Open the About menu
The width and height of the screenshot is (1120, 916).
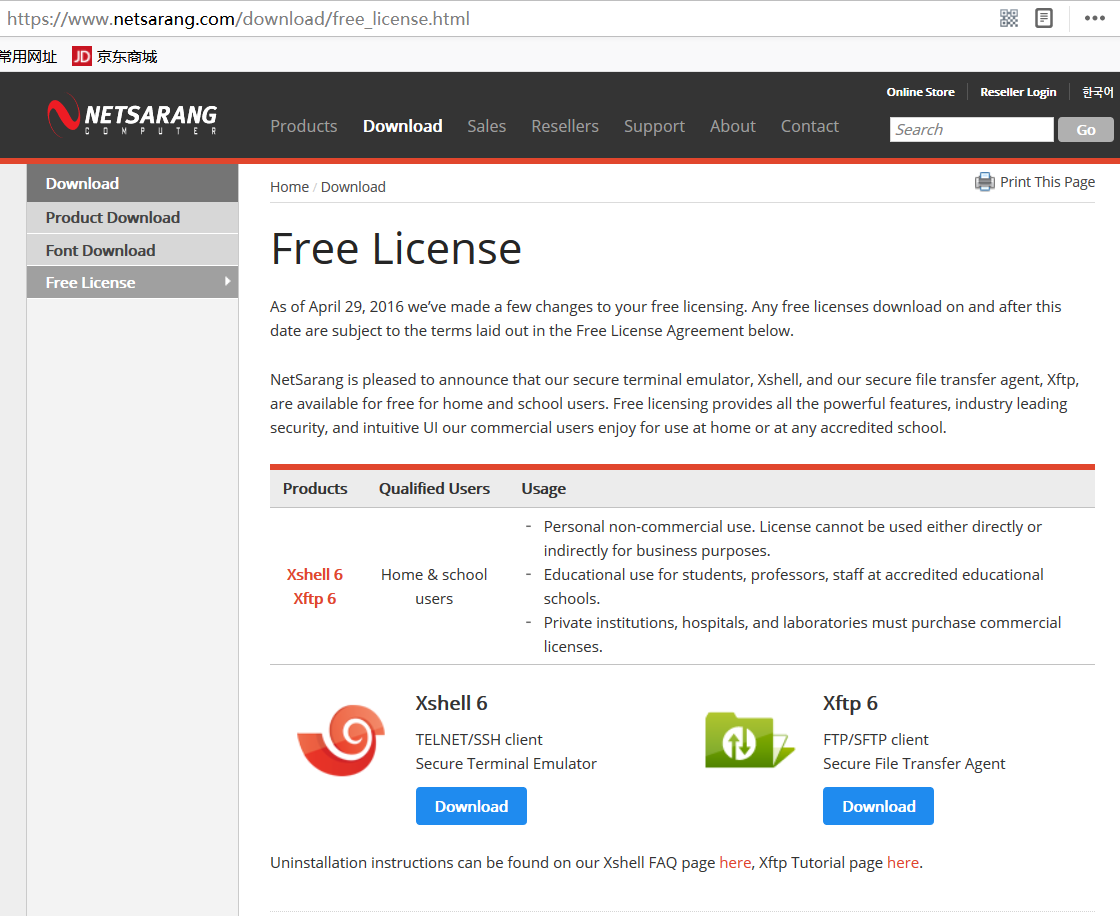[733, 126]
